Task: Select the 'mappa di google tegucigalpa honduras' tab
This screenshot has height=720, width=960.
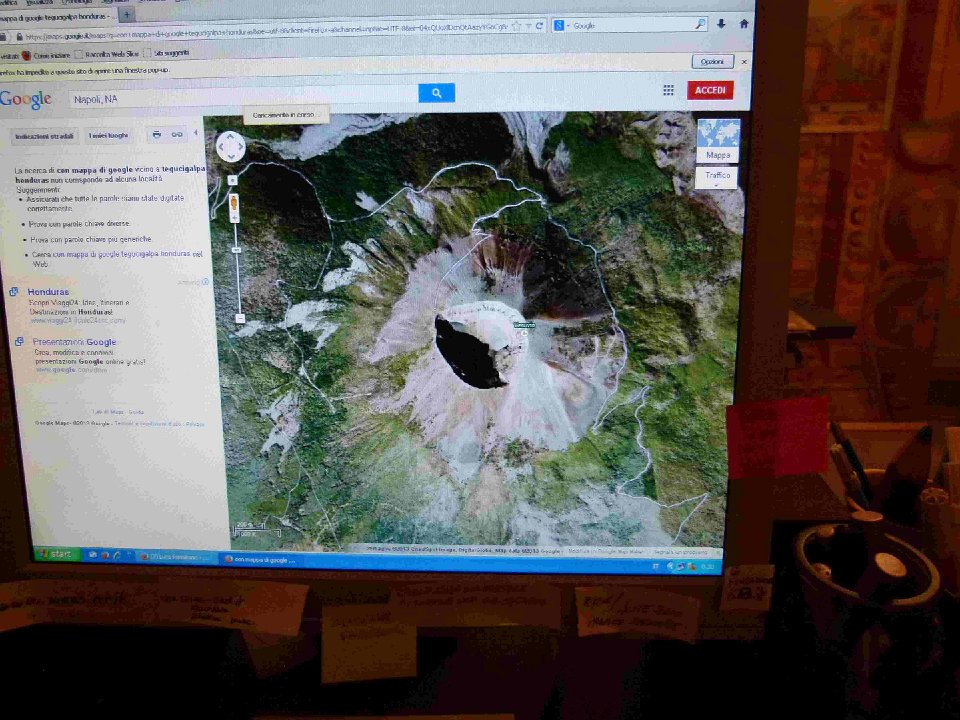Action: tap(57, 16)
